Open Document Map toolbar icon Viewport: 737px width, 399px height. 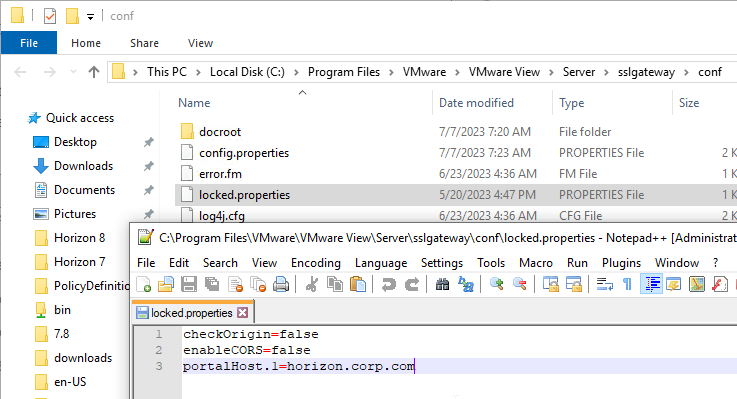697,285
